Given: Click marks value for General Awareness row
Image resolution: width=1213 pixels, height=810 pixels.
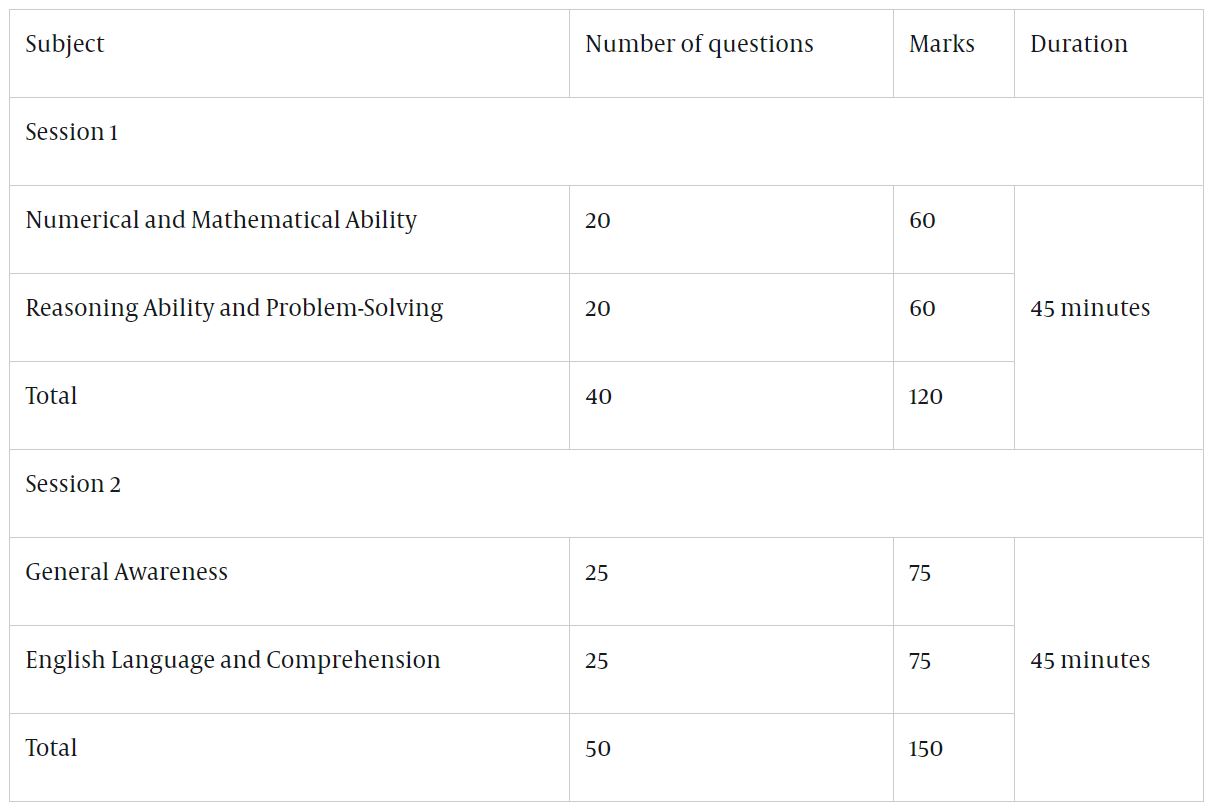Looking at the screenshot, I should tap(920, 572).
